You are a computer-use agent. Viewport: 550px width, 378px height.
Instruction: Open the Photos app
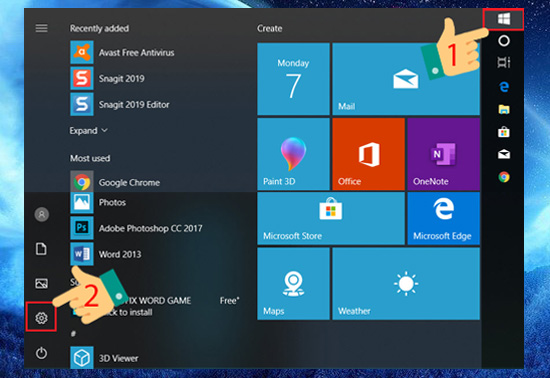[x=98, y=202]
